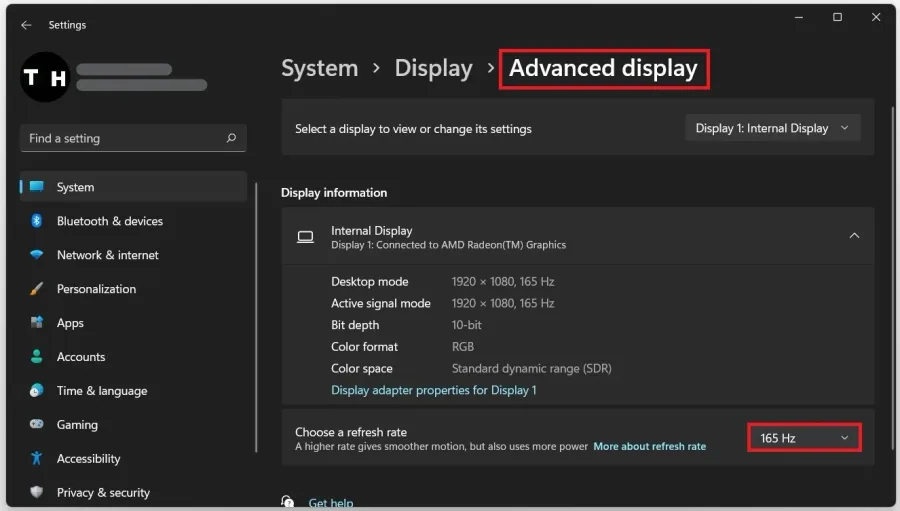This screenshot has height=511, width=900.
Task: Open Accessibility settings
Action: [133, 458]
